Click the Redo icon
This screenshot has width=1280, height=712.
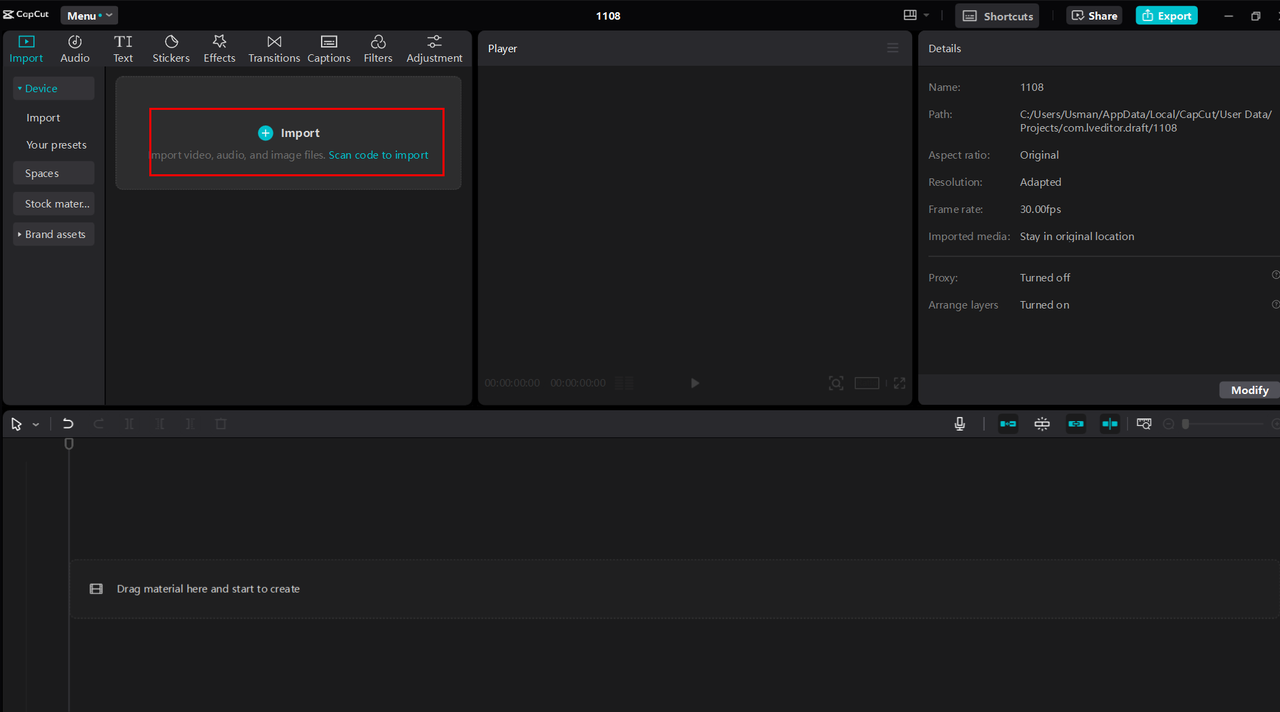99,424
